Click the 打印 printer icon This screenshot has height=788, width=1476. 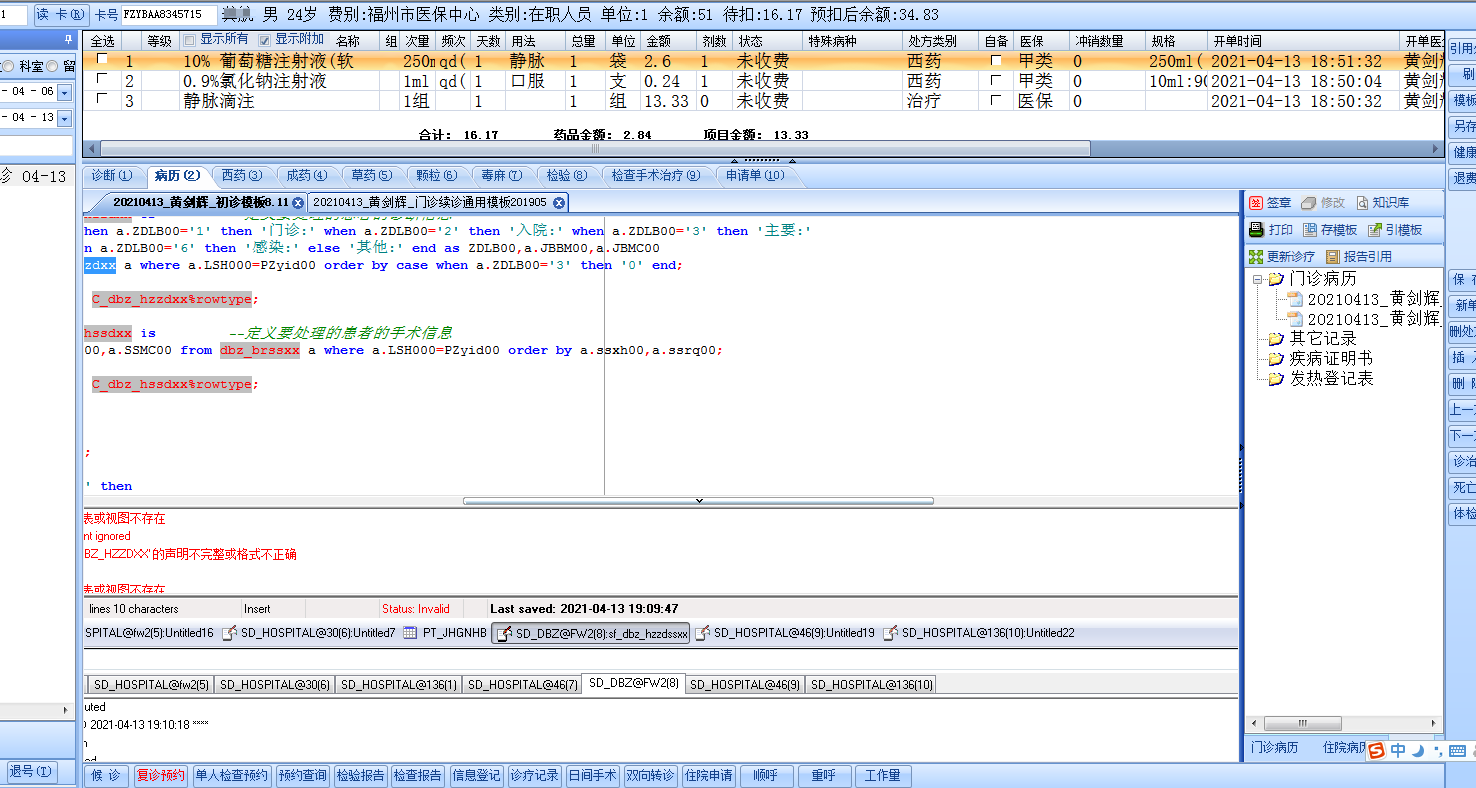(x=1256, y=230)
